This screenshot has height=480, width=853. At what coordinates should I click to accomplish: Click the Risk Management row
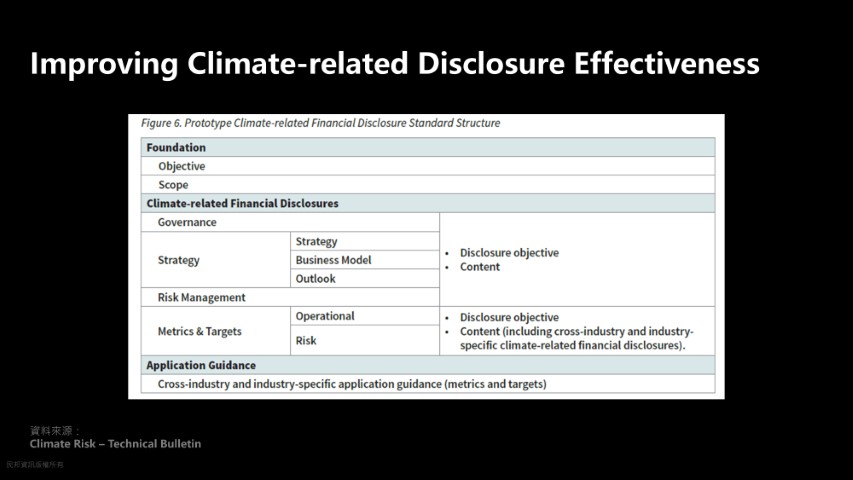201,297
